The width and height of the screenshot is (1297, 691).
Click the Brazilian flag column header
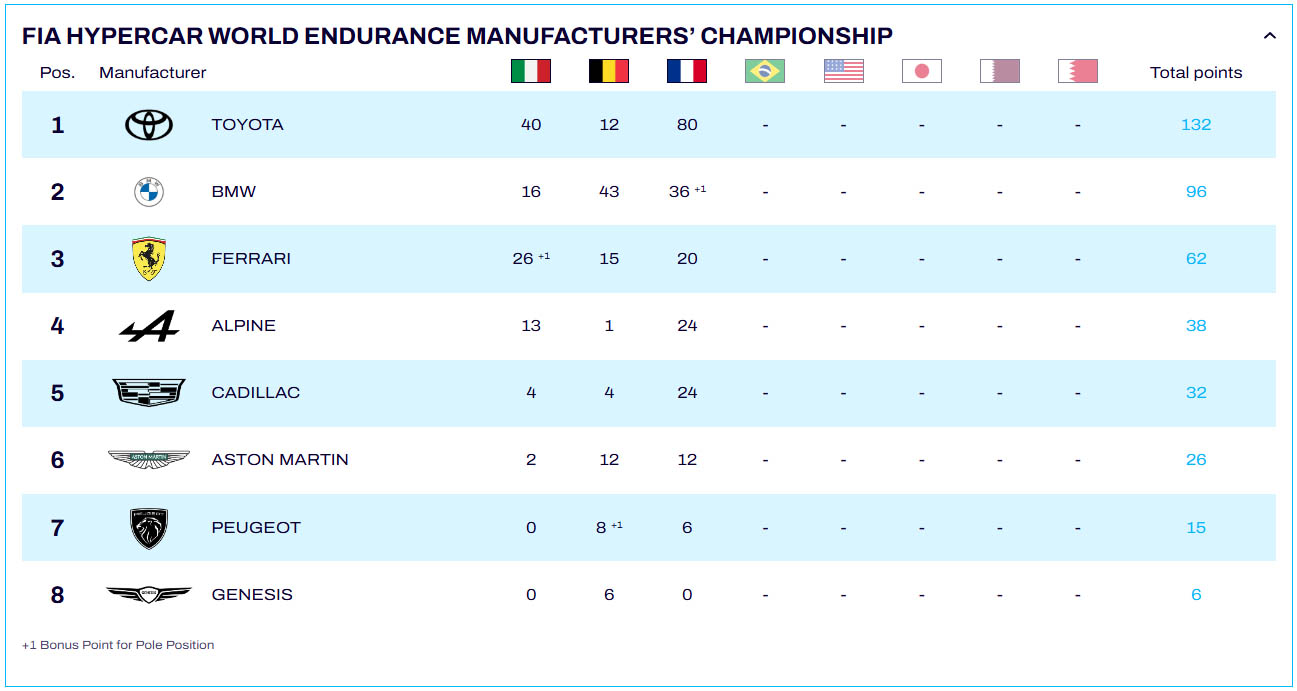coord(765,71)
